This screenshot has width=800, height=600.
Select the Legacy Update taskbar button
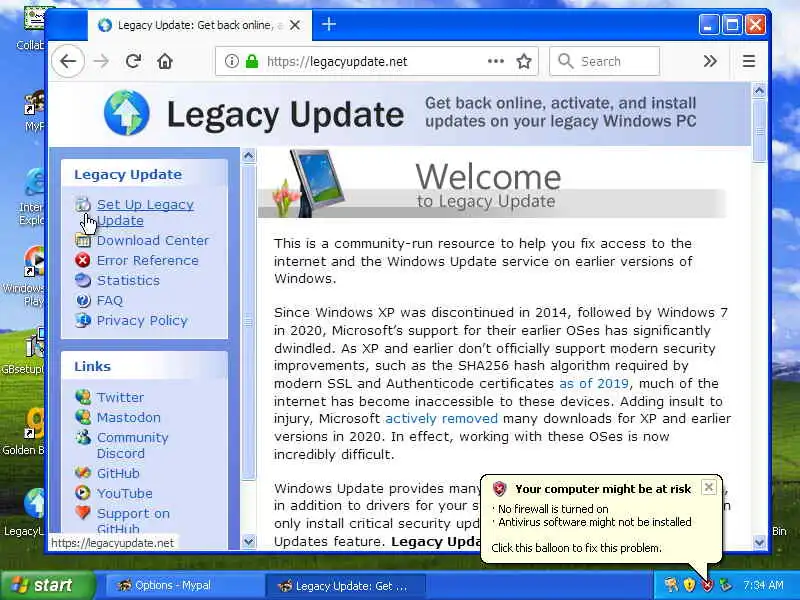pyautogui.click(x=345, y=585)
